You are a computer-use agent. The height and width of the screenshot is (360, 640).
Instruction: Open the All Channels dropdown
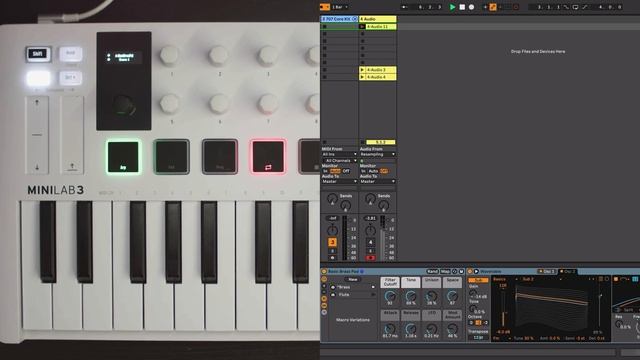tap(339, 160)
